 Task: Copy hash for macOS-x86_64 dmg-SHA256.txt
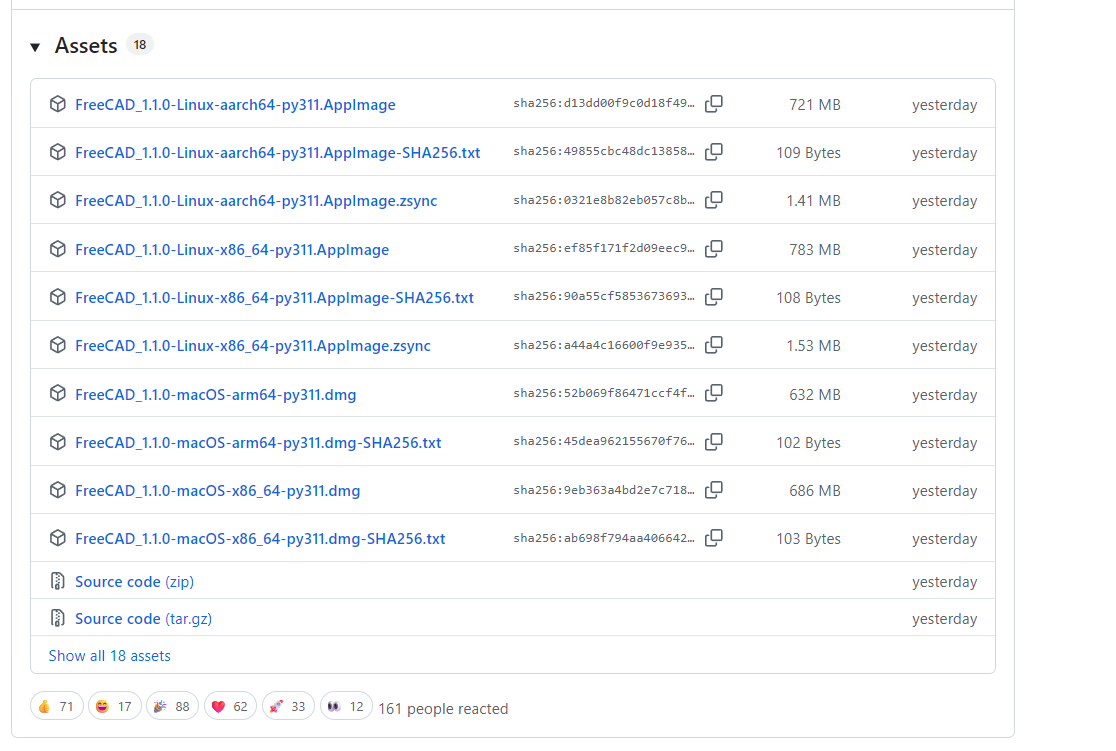click(x=714, y=538)
